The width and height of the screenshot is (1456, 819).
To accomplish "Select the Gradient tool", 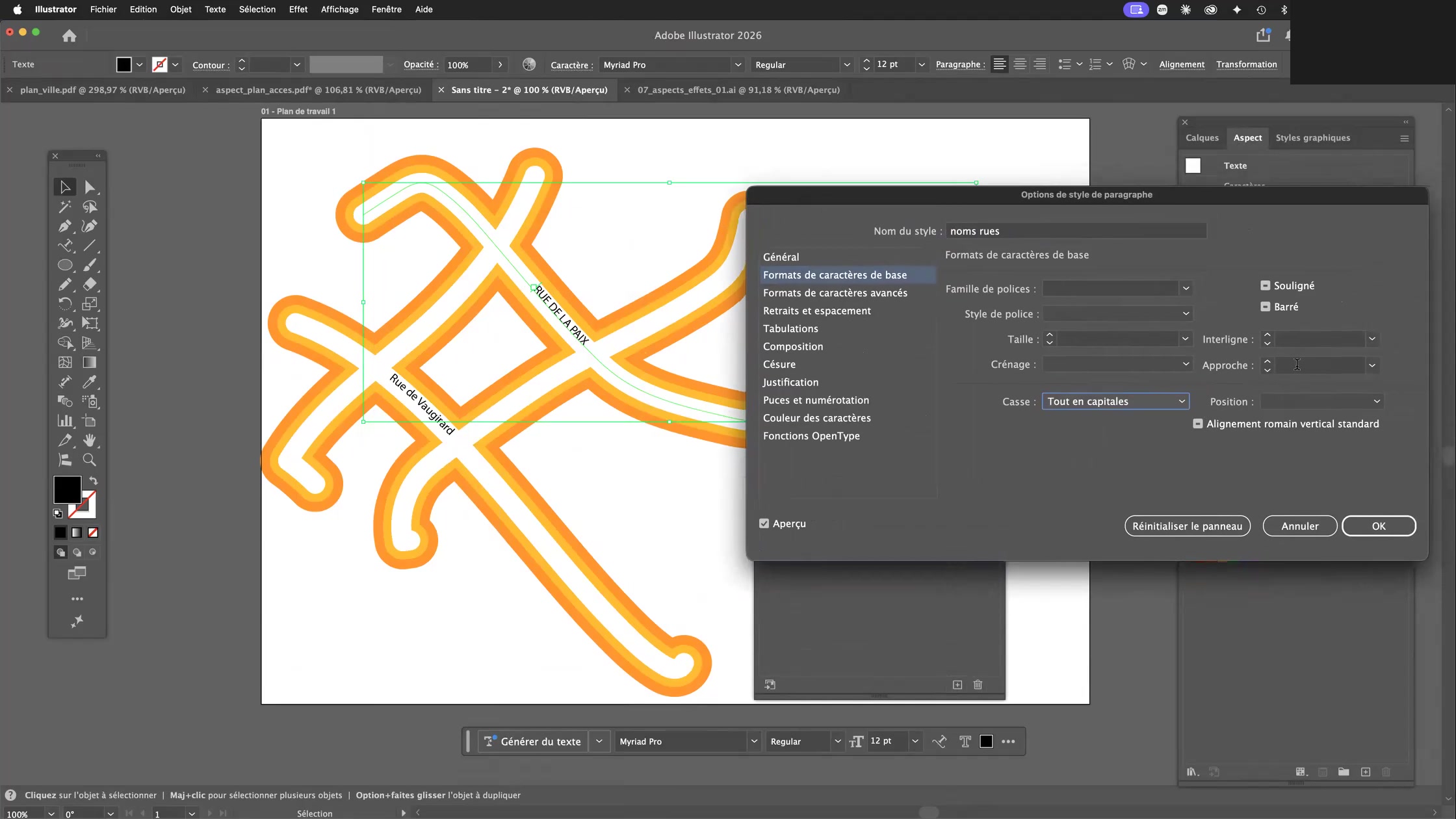I will [x=90, y=363].
